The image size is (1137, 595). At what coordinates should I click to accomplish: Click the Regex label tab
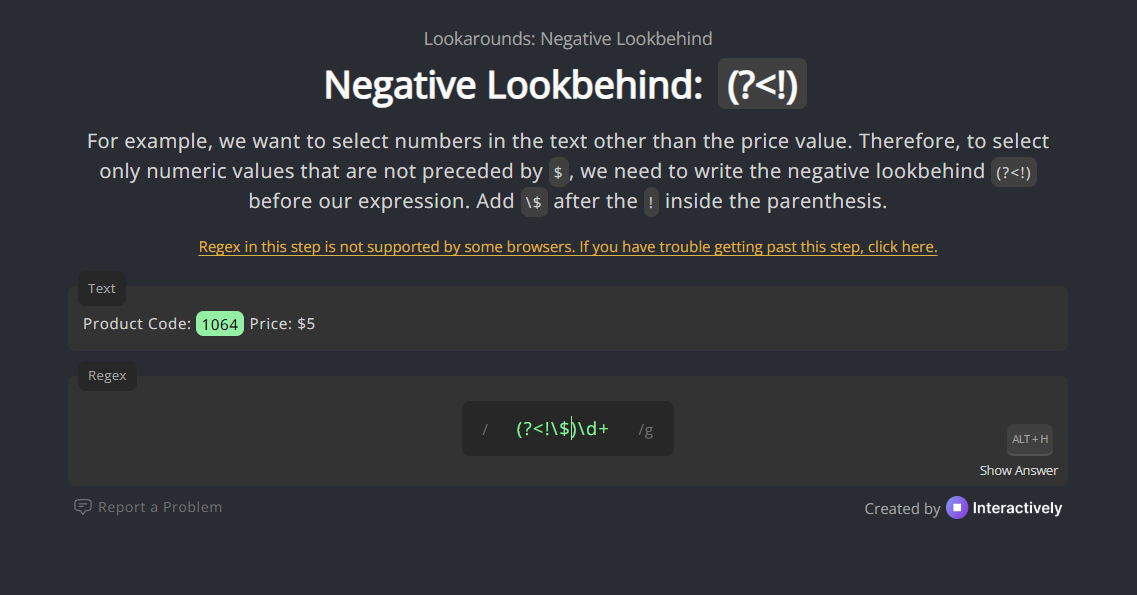[x=107, y=376]
